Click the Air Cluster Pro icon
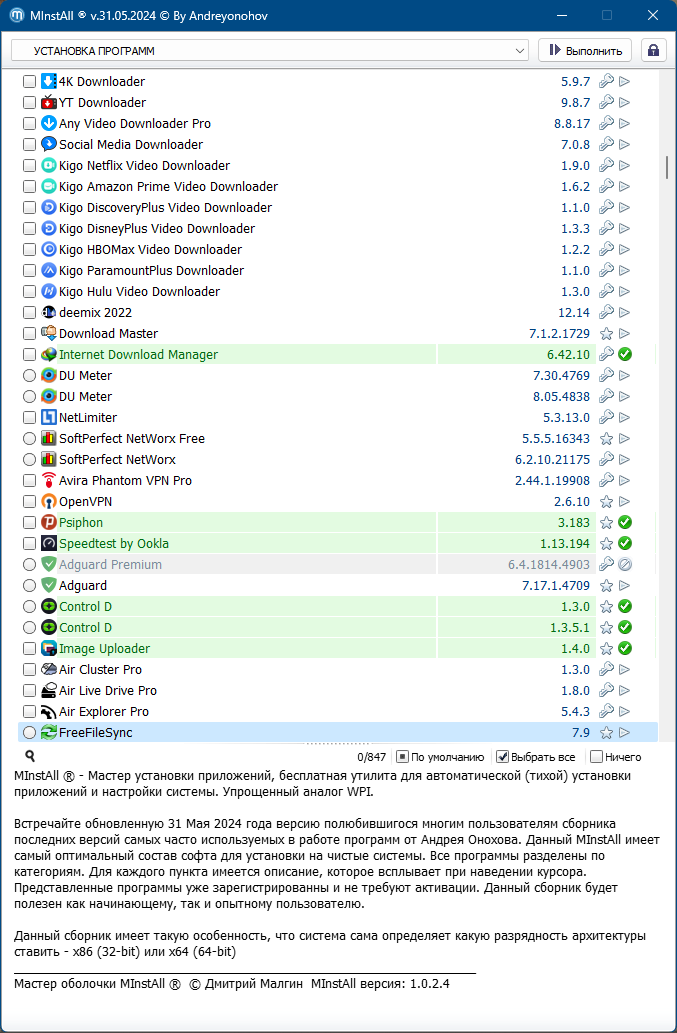 [49, 669]
